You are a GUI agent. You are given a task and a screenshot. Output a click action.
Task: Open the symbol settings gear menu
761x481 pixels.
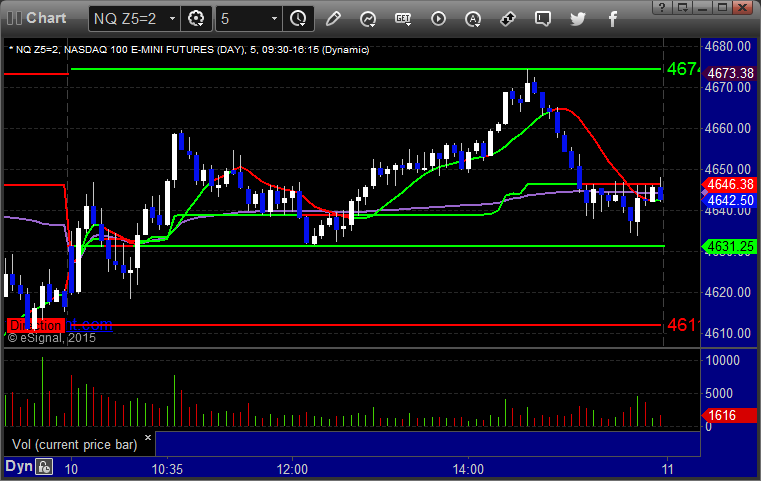point(196,19)
